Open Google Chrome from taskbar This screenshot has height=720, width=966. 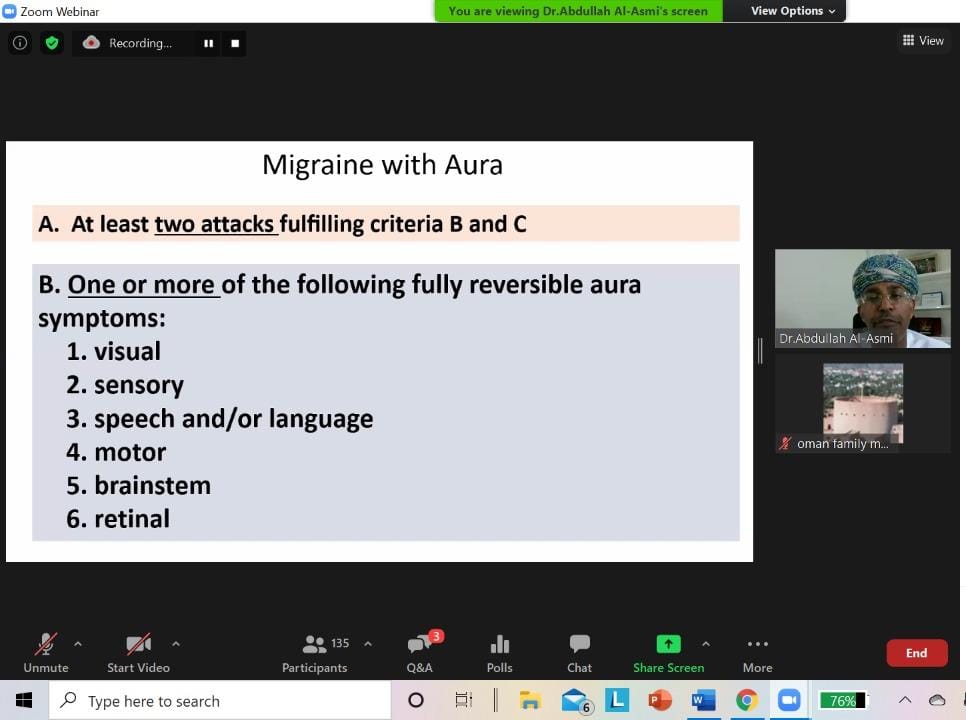(746, 700)
